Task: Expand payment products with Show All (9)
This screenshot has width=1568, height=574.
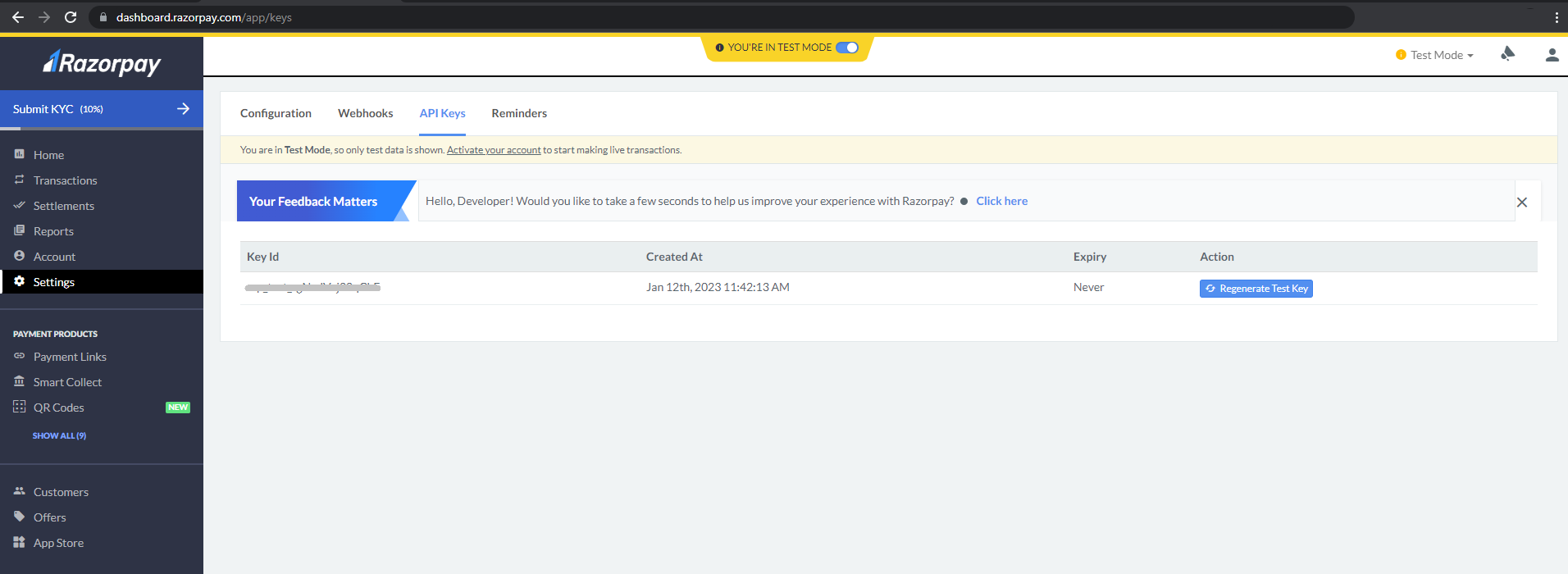Action: pos(59,435)
